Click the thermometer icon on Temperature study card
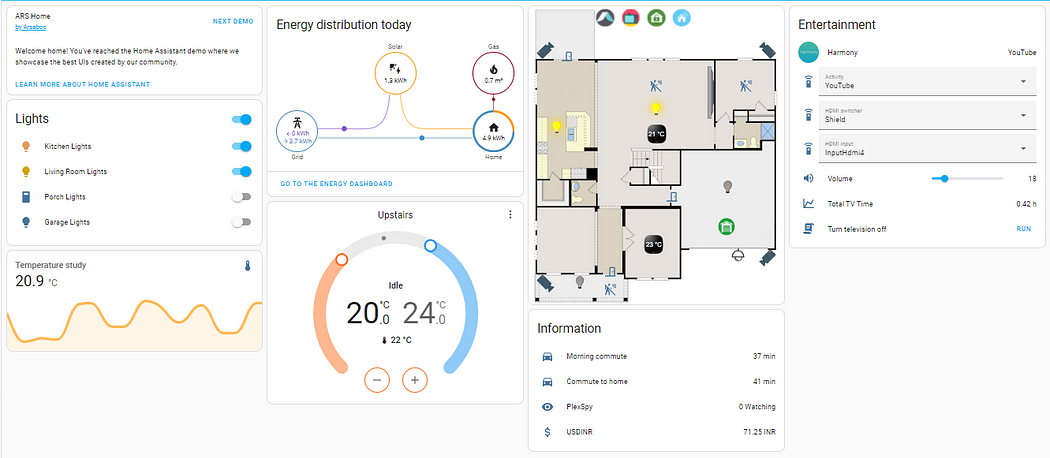Image resolution: width=1050 pixels, height=458 pixels. (x=247, y=266)
